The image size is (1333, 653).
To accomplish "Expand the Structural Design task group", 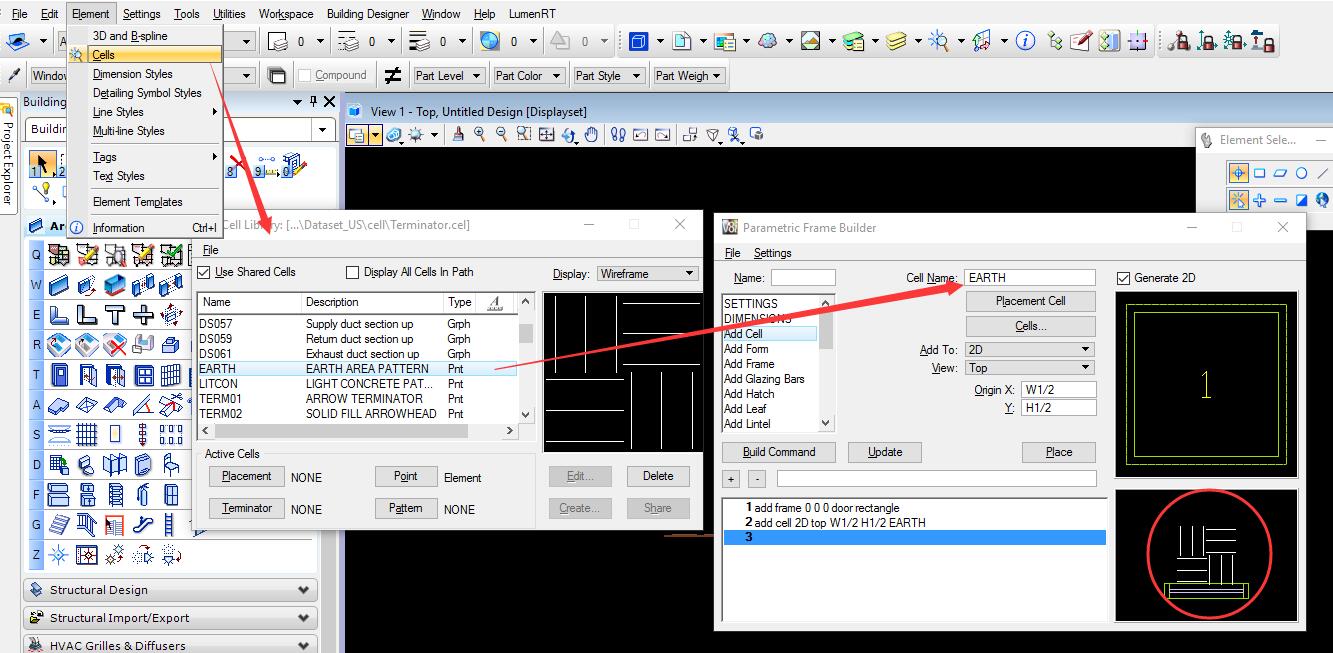I will click(170, 590).
